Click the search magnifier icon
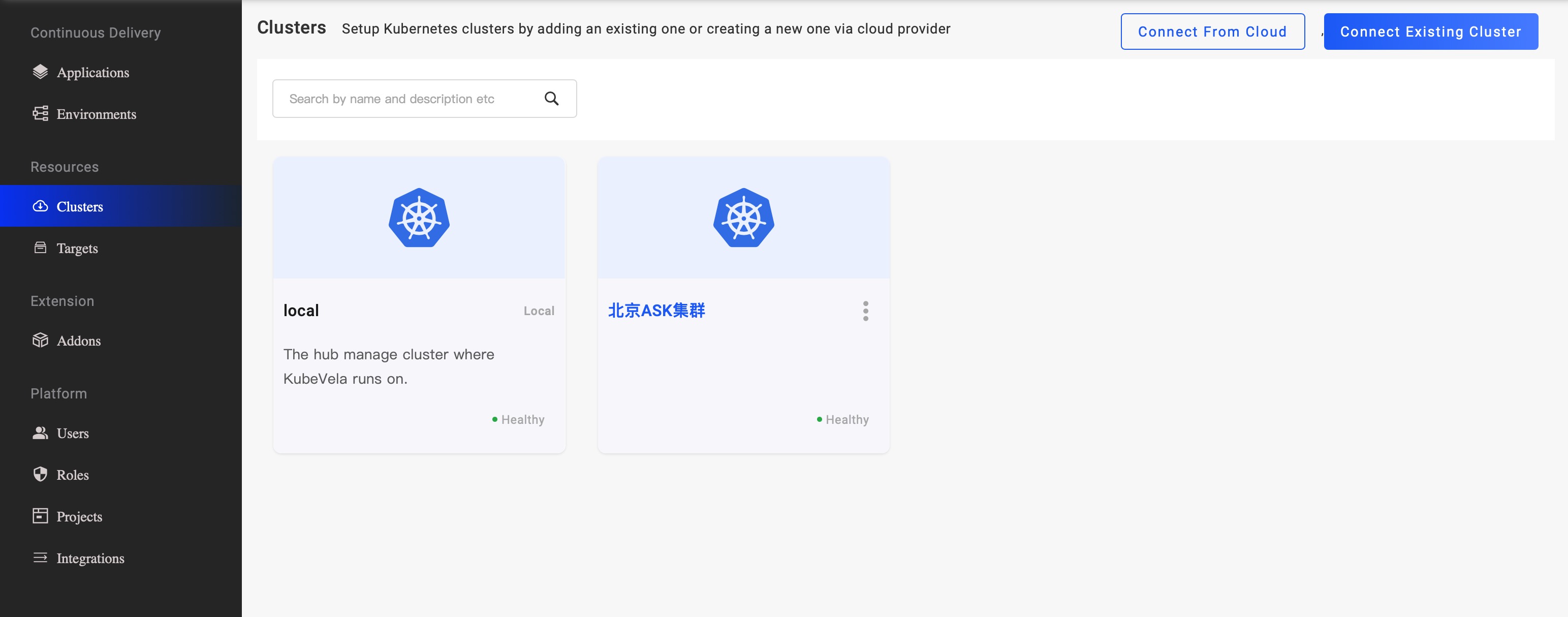The width and height of the screenshot is (1568, 617). pos(551,99)
